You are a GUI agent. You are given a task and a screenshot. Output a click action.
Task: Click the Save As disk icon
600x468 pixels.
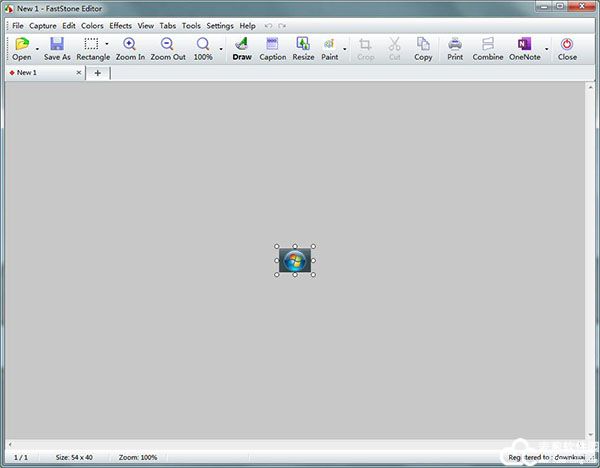pos(57,45)
